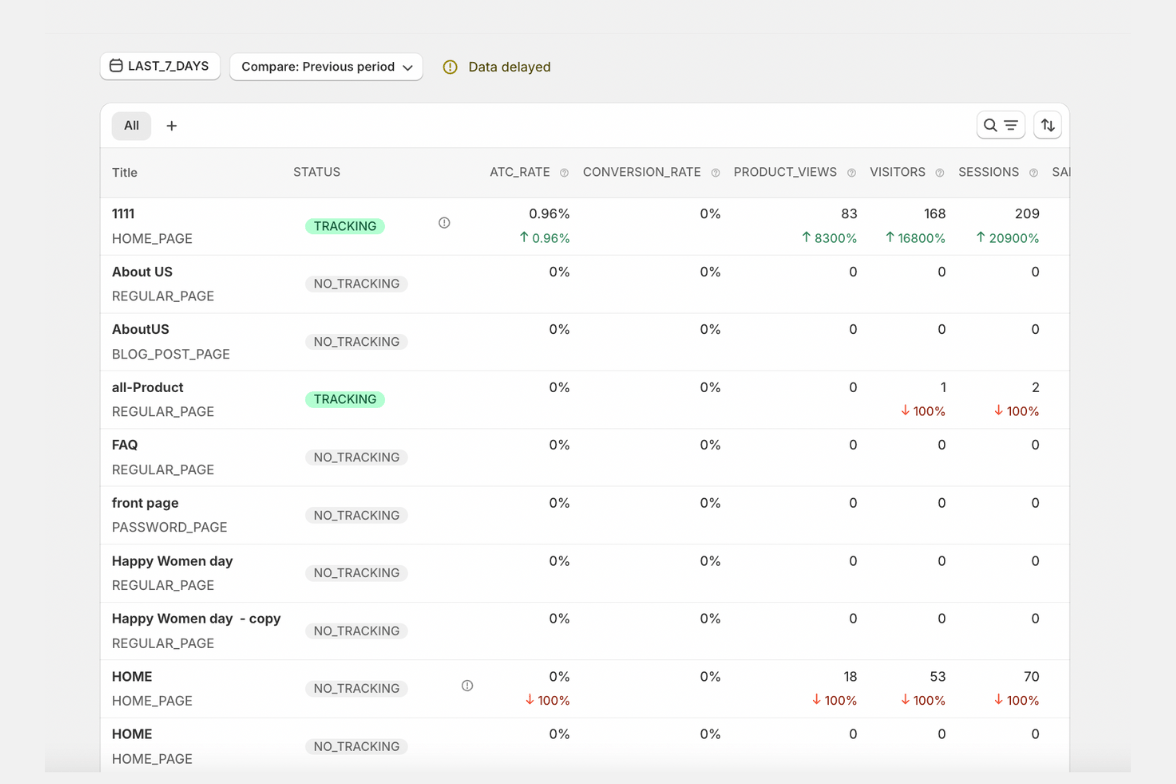1176x784 pixels.
Task: Click the 53 visitors value in HOME row
Action: (x=938, y=677)
